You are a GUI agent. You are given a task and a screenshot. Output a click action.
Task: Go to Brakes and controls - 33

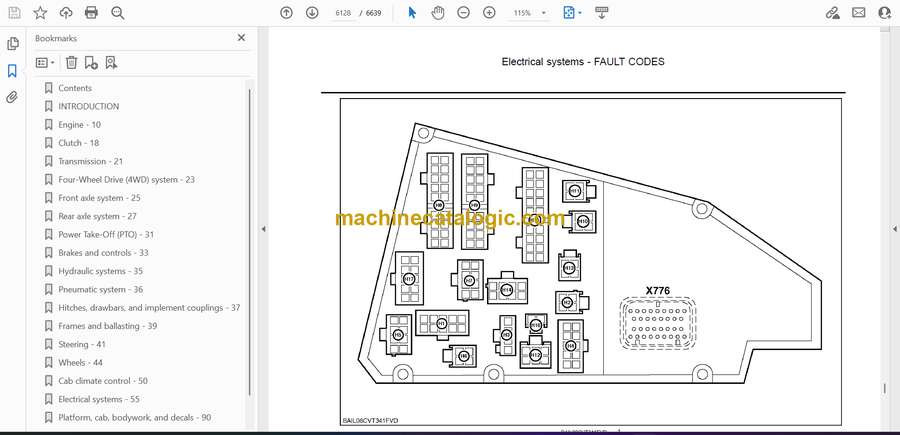point(103,253)
